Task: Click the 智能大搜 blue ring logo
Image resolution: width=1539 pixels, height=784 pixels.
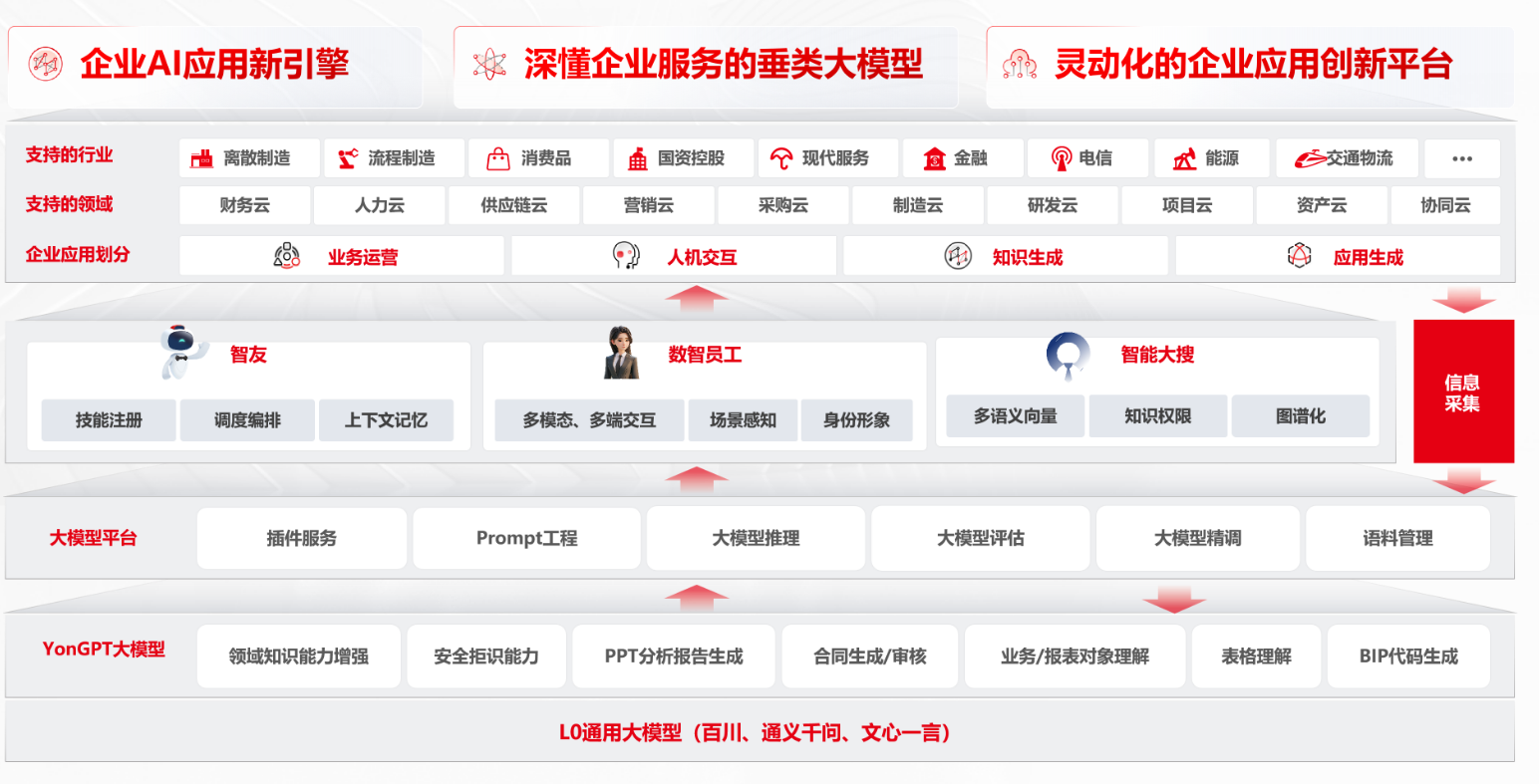Action: [x=1069, y=356]
